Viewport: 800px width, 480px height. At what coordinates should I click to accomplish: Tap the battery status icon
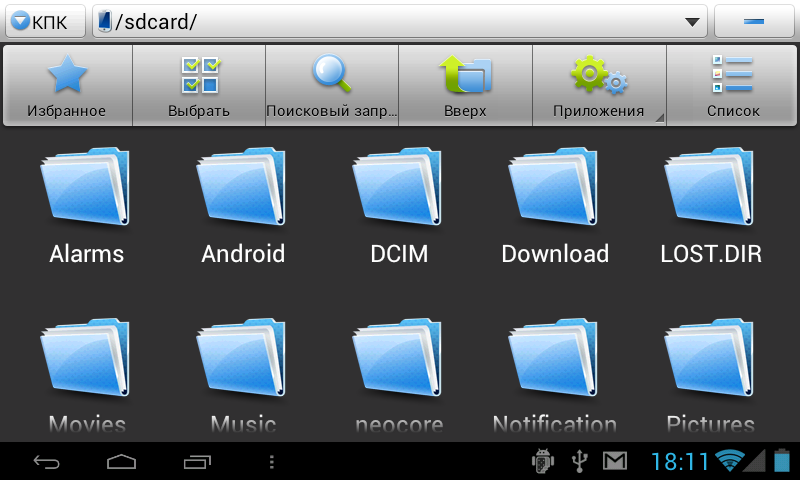pyautogui.click(x=782, y=460)
